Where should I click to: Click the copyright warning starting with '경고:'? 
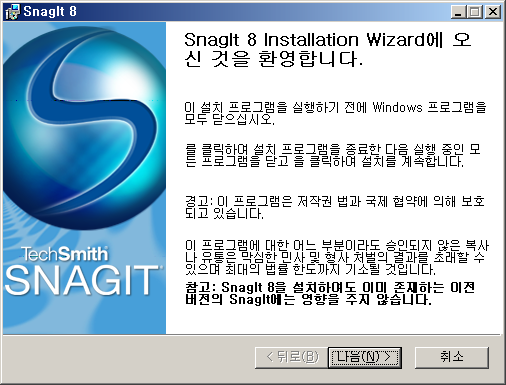point(334,207)
